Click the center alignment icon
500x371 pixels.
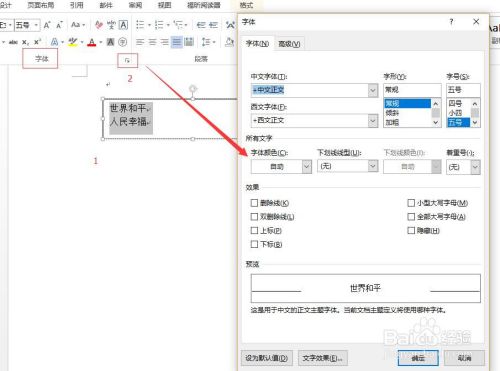tap(152, 42)
